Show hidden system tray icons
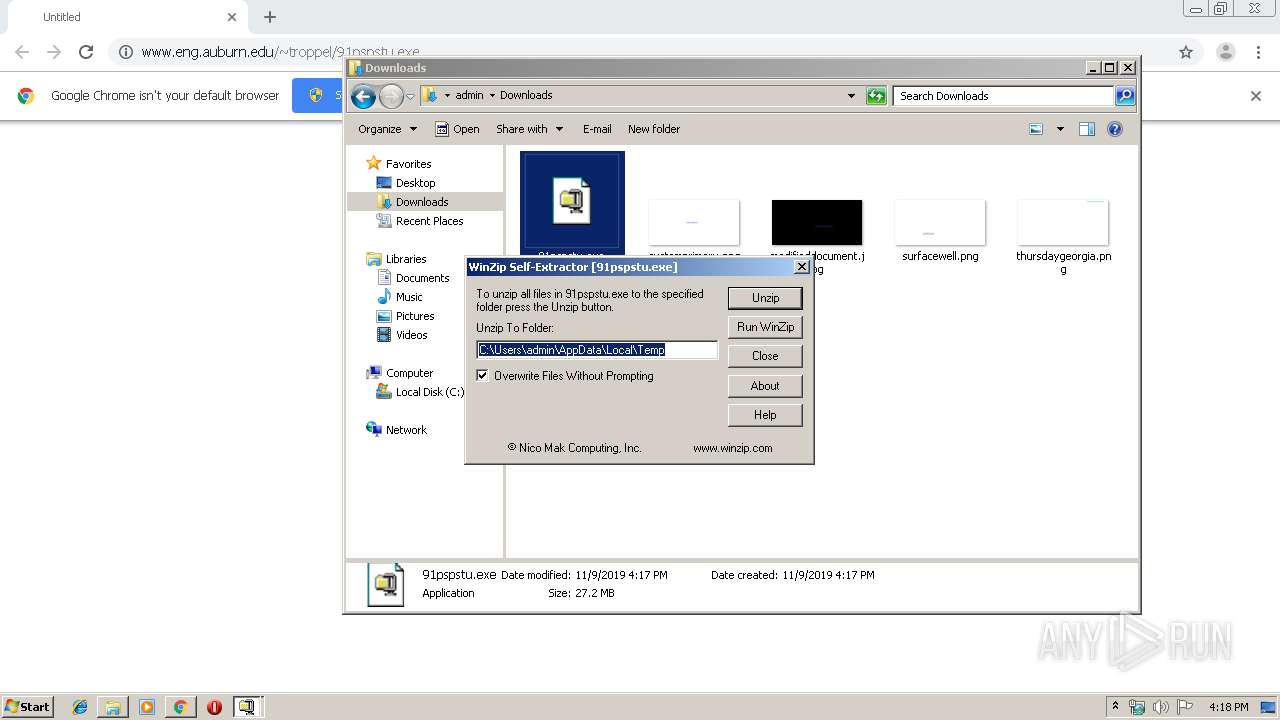This screenshot has width=1280, height=720. [x=1116, y=707]
